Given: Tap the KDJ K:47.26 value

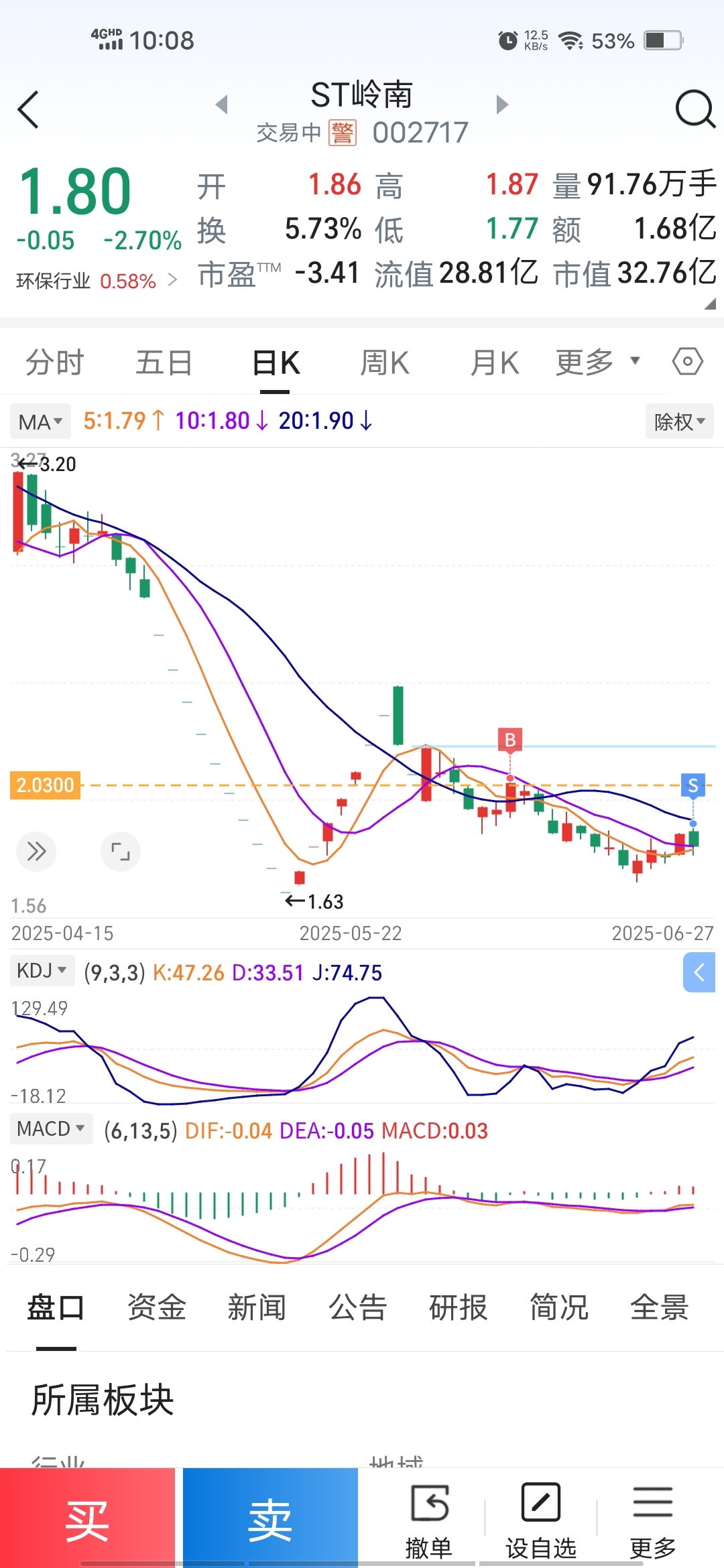Looking at the screenshot, I should (188, 972).
